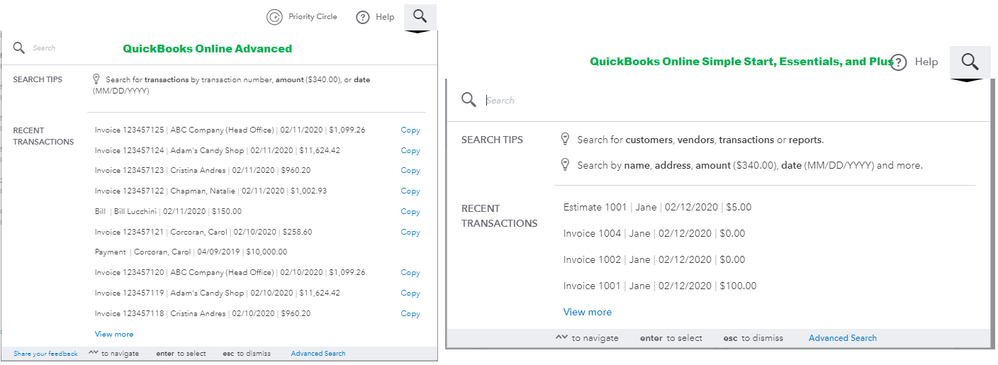998x365 pixels.
Task: Click the lightbulb beside 'Search by name, address'
Action: pos(565,165)
